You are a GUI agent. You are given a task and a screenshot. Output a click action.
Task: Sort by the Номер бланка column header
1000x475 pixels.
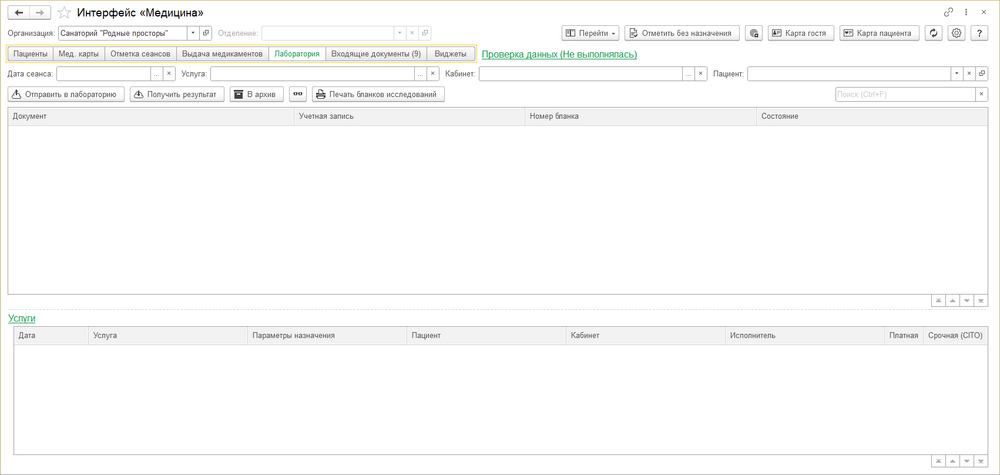[x=640, y=117]
